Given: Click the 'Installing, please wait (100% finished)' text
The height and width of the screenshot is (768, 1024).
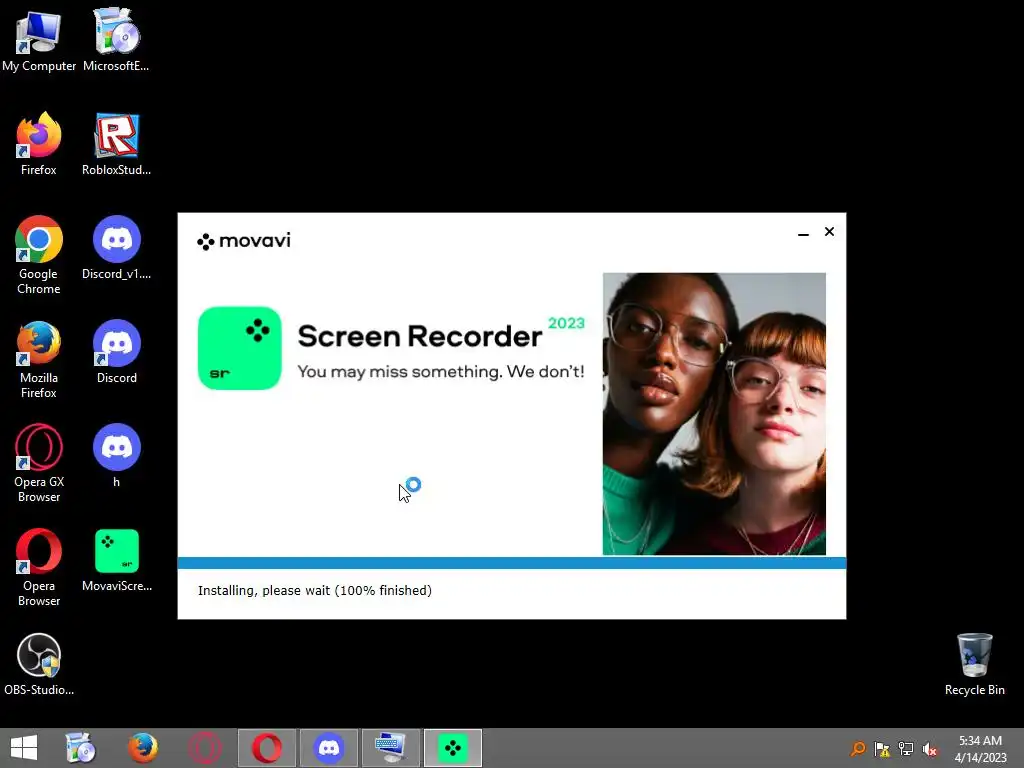Looking at the screenshot, I should tap(315, 590).
